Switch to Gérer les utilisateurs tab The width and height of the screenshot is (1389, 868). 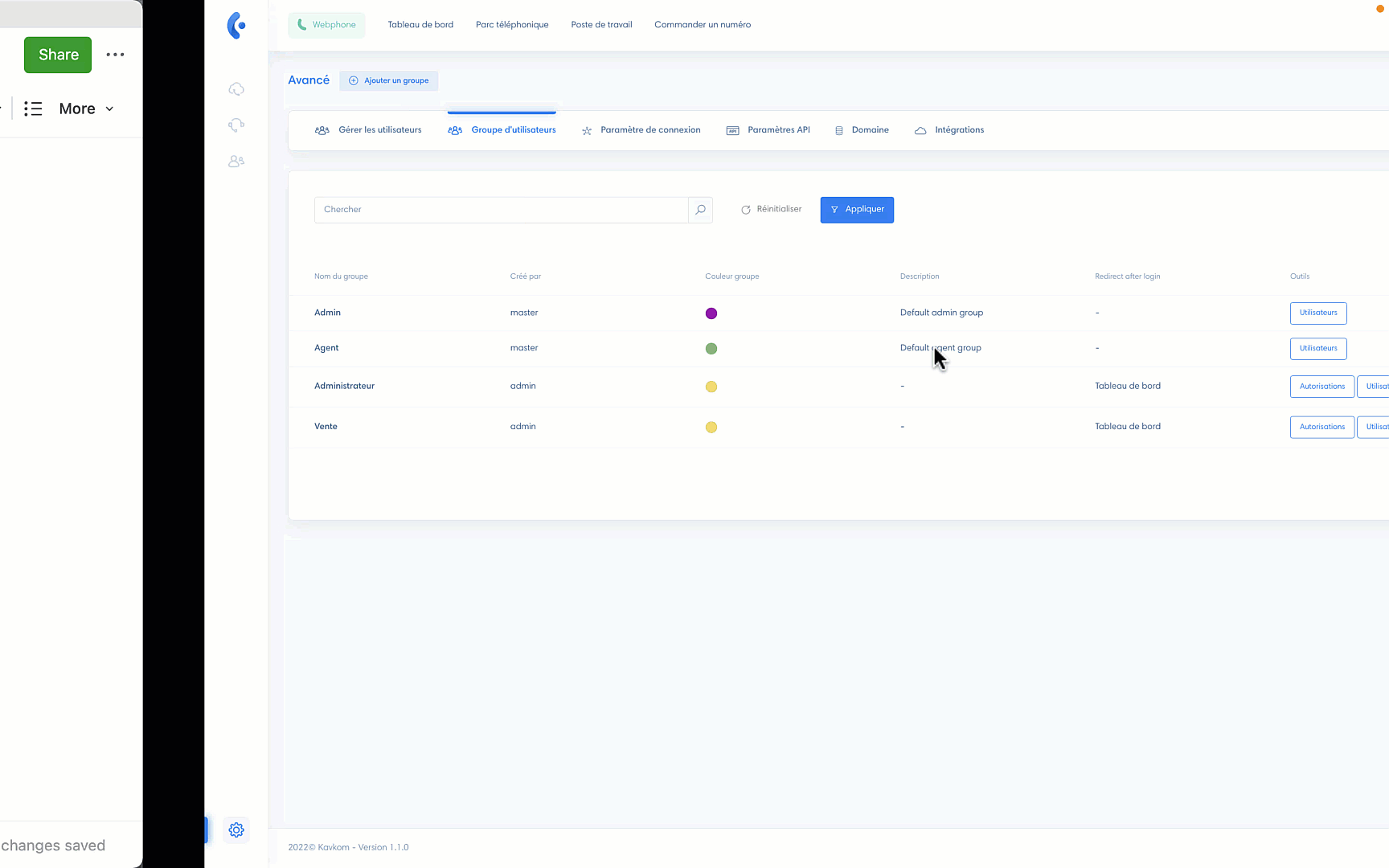point(368,130)
